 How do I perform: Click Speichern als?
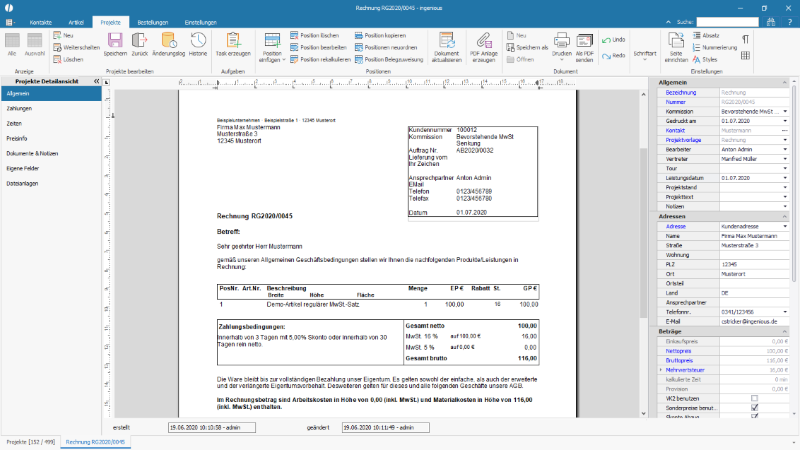[x=527, y=47]
